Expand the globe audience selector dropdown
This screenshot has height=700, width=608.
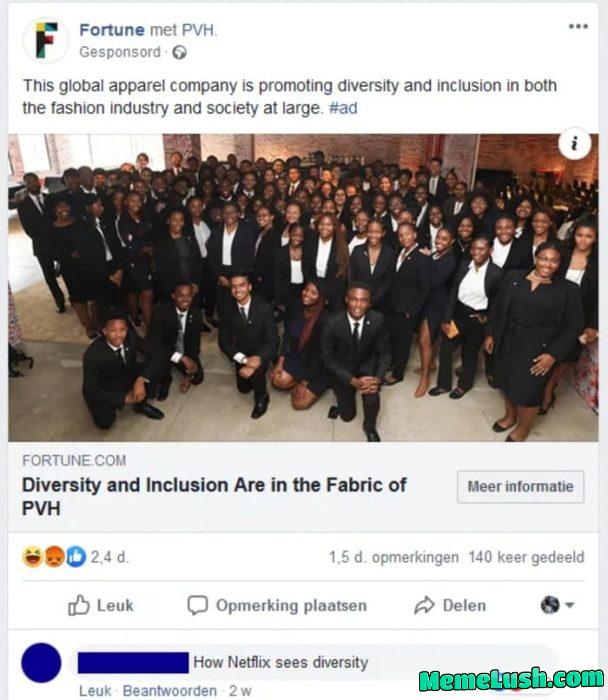coord(558,605)
